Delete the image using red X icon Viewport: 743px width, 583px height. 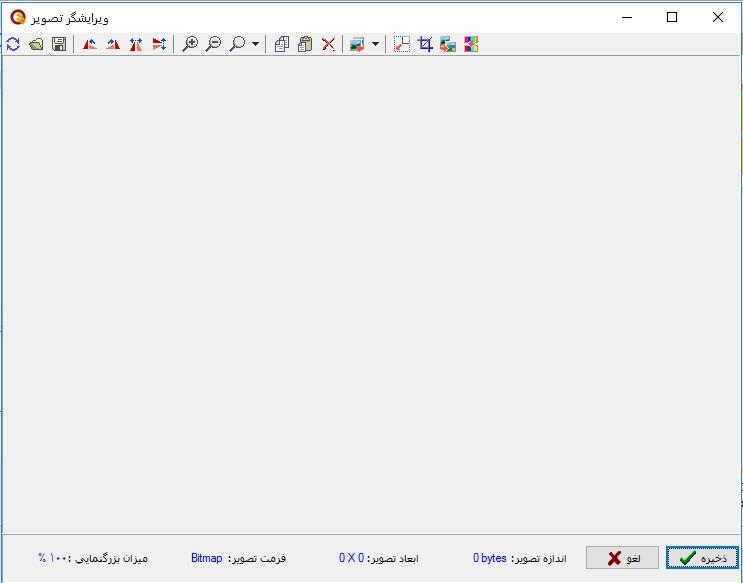(328, 44)
